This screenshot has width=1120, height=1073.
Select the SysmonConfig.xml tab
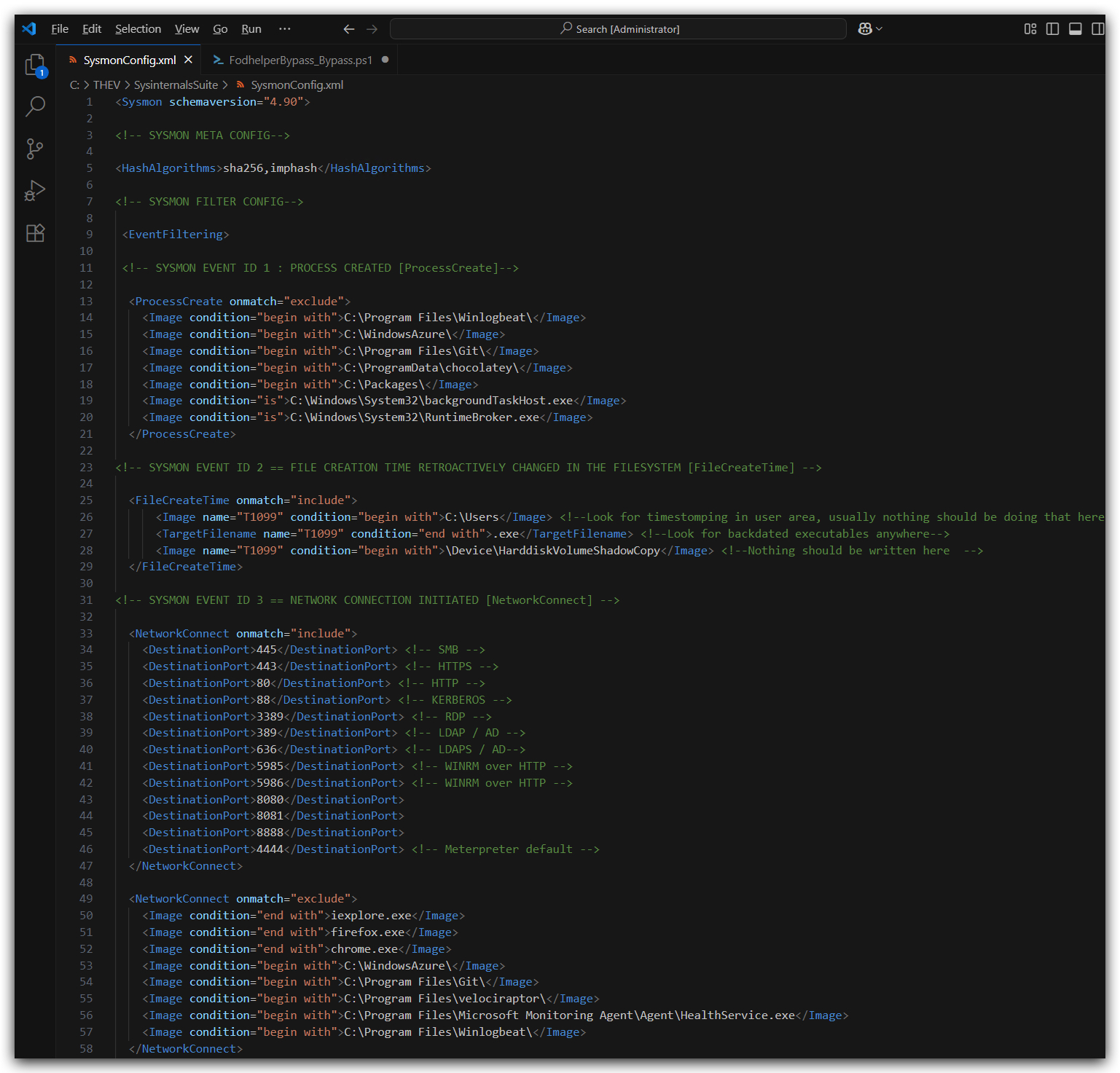coord(130,60)
